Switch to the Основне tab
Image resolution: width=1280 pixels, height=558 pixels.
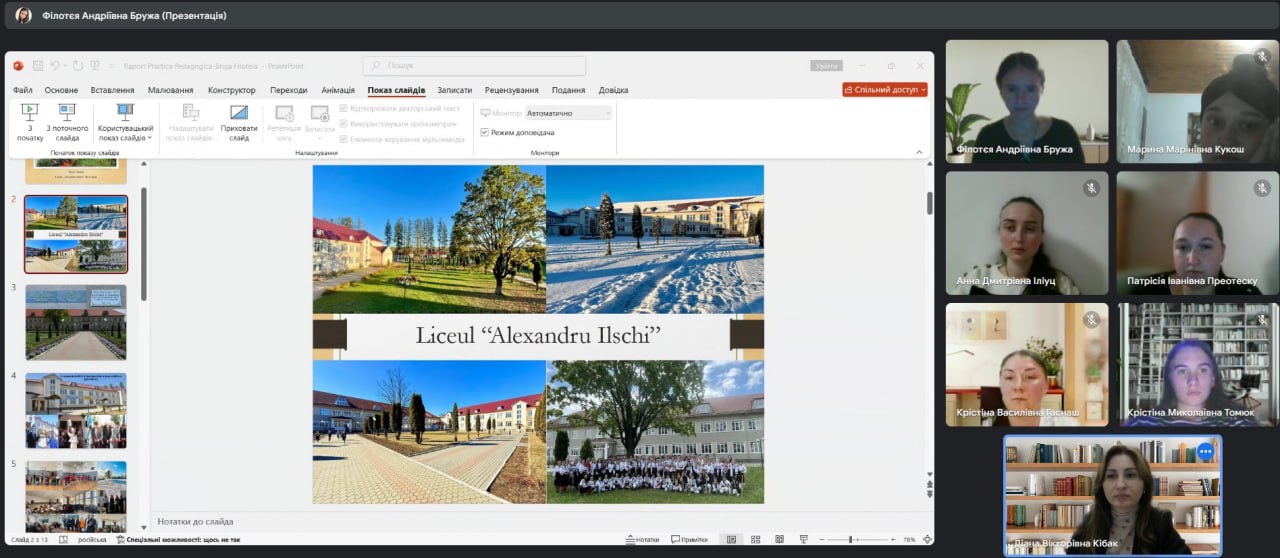(x=61, y=90)
